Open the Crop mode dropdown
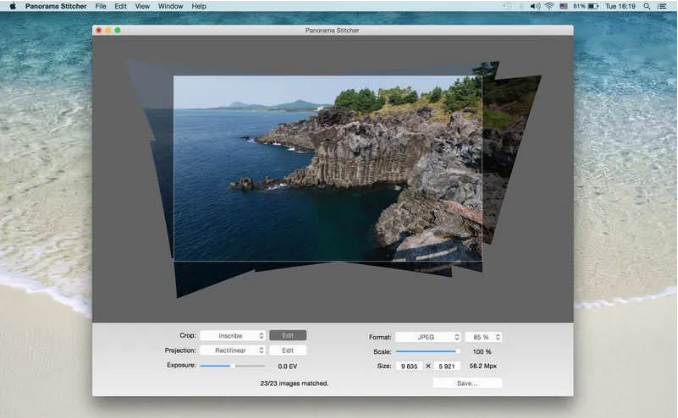This screenshot has height=418, width=678. [x=232, y=336]
